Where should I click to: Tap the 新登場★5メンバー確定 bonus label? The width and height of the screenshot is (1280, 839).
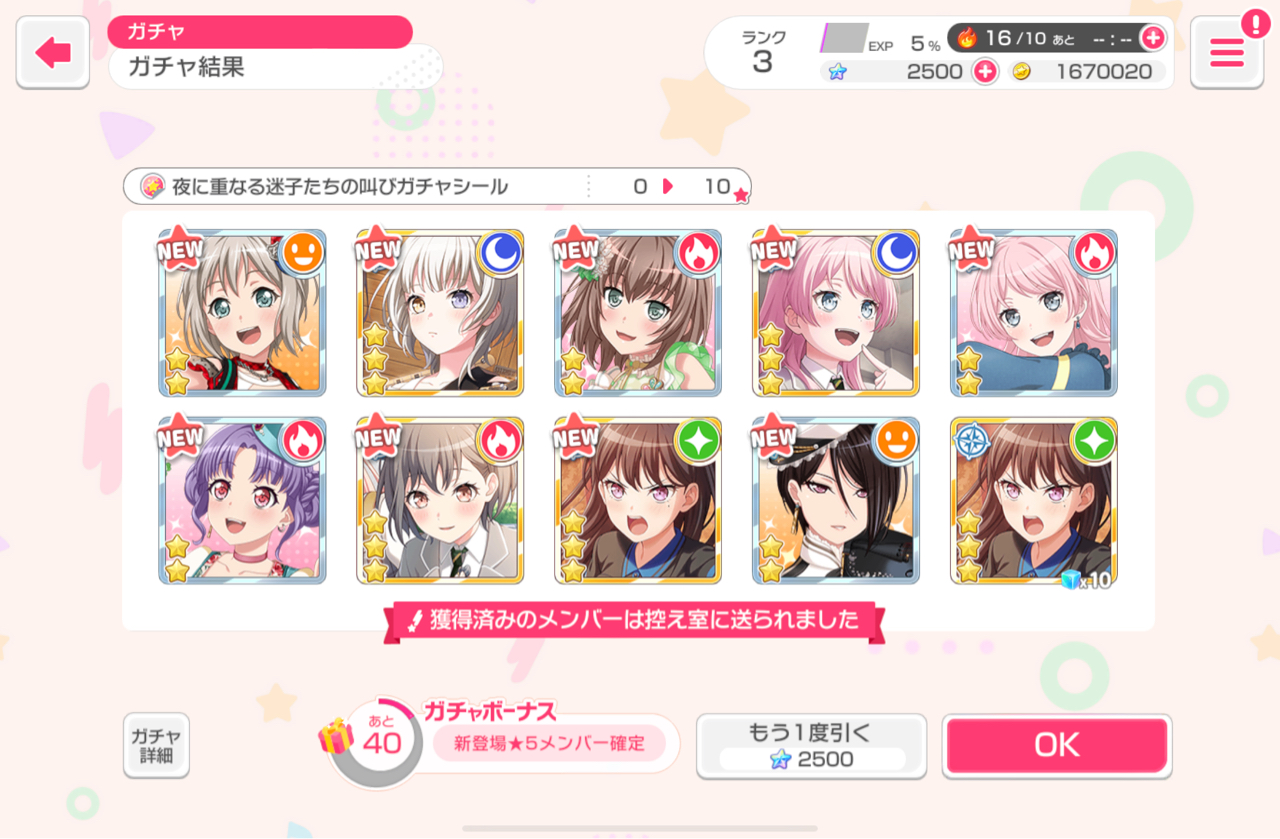click(549, 744)
